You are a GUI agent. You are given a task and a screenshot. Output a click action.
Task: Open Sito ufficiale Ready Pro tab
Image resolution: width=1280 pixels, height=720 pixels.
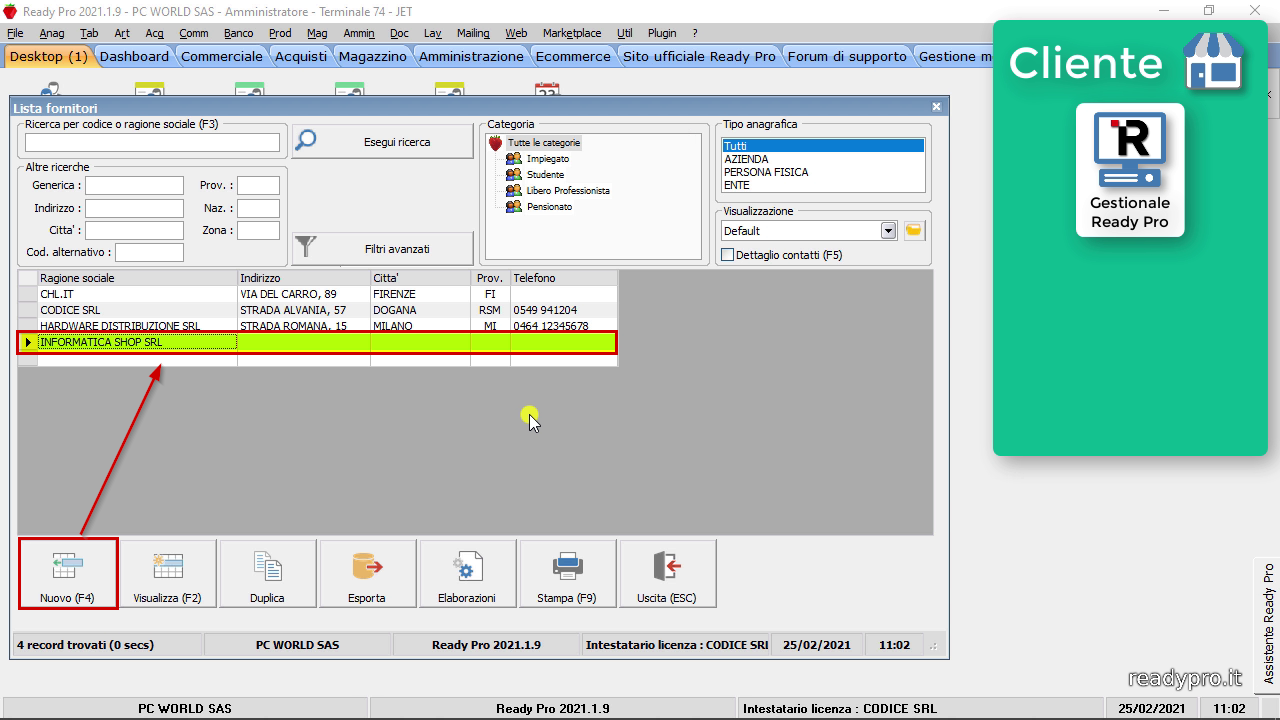(699, 57)
